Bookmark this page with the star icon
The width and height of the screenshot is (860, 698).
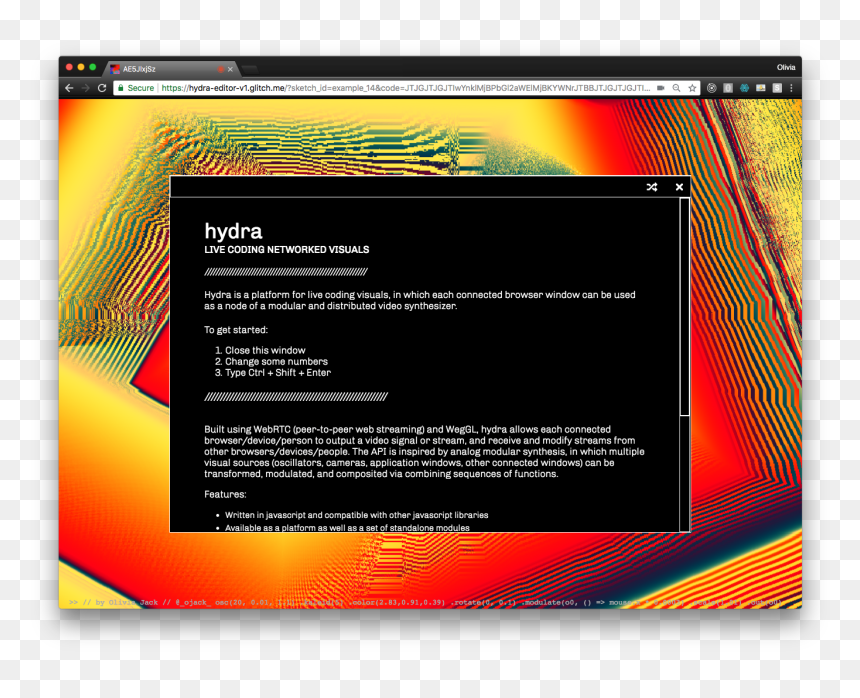click(692, 88)
